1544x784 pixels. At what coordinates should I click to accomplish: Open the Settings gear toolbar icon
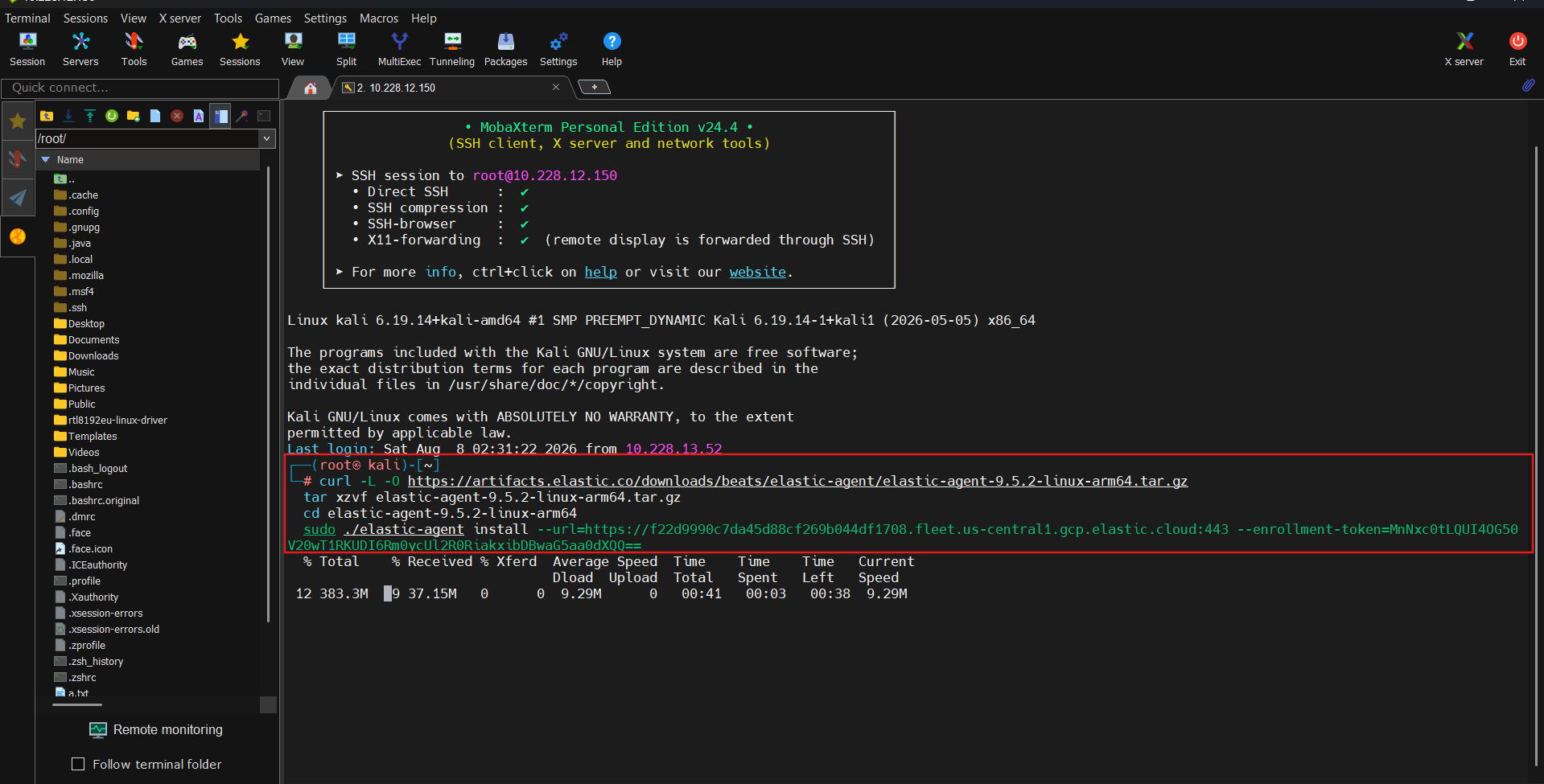tap(558, 48)
